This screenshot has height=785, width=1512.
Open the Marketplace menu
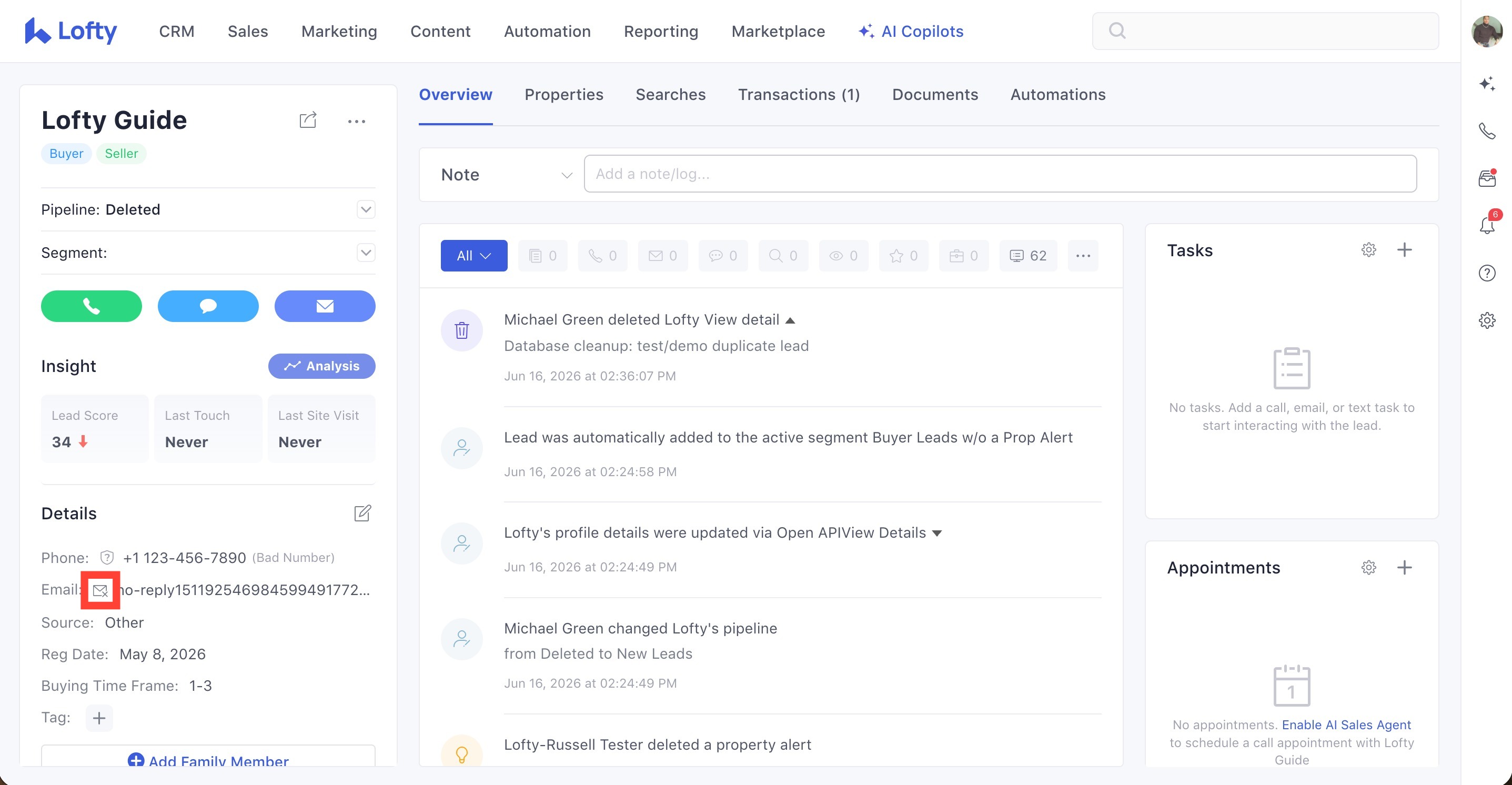pyautogui.click(x=778, y=31)
